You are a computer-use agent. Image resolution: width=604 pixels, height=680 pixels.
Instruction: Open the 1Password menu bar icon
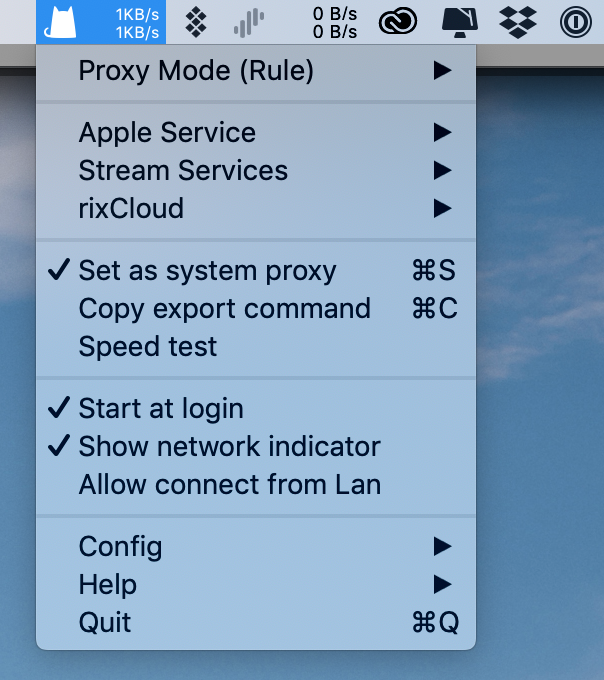(x=574, y=22)
